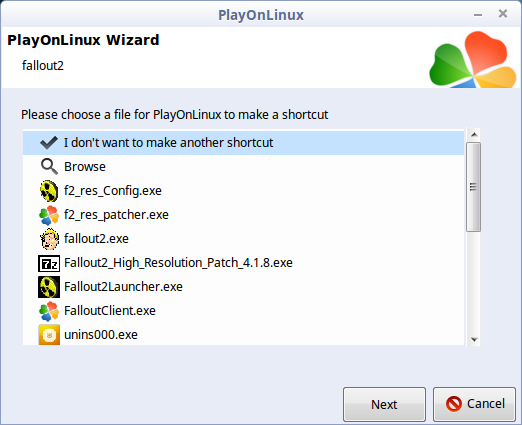Click the Vault Boy icon for fallout2.exe
Viewport: 522px width, 425px height.
coord(49,239)
